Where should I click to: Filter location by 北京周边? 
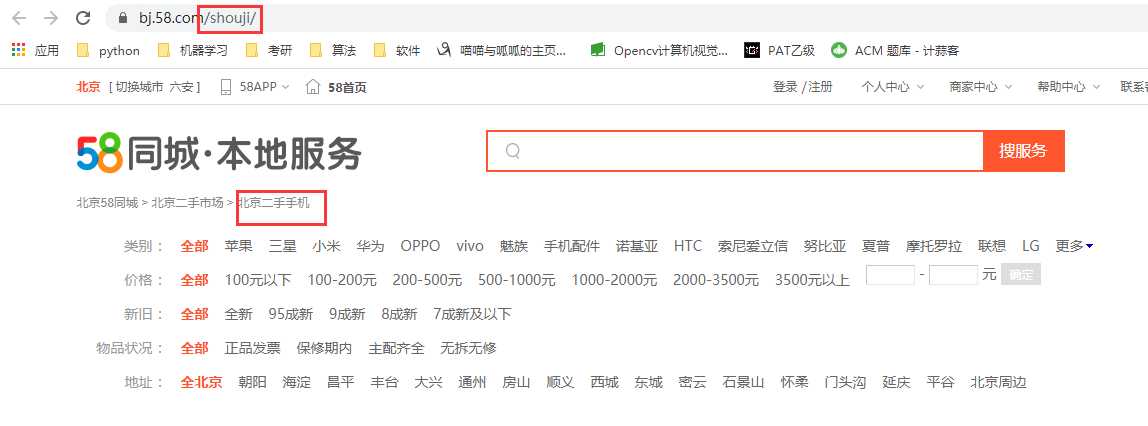pyautogui.click(x=999, y=382)
